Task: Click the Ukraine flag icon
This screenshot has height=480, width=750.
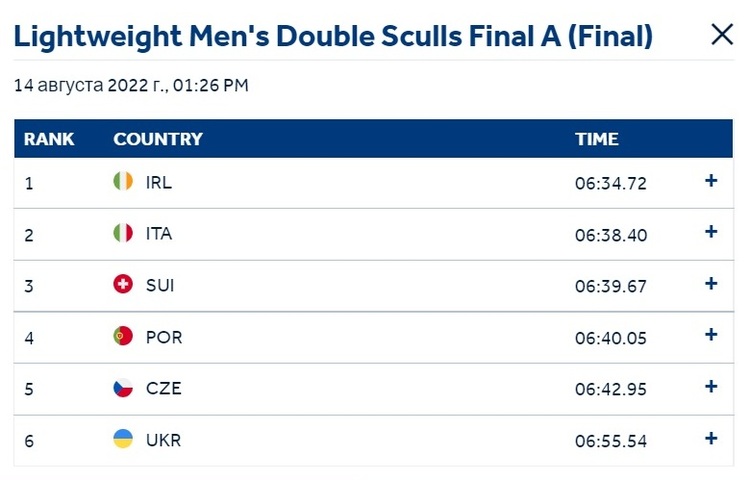Action: (x=123, y=439)
